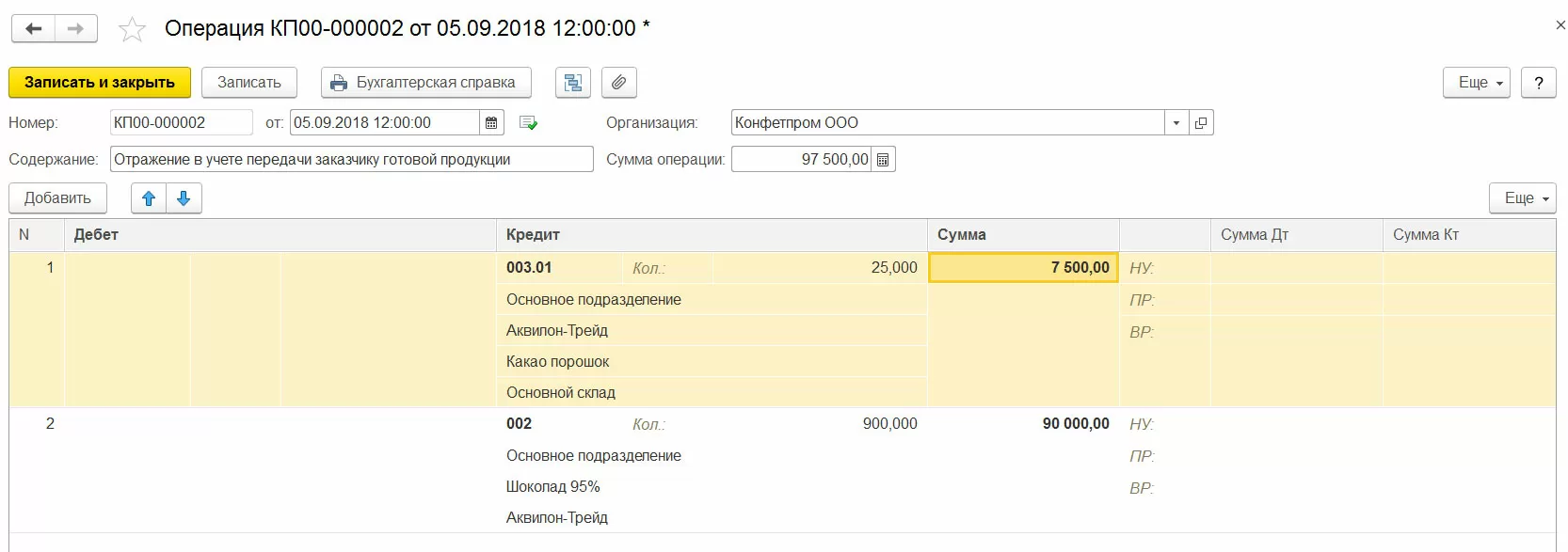The height and width of the screenshot is (552, 1568).
Task: Click the paperclip attachments icon
Action: (x=618, y=83)
